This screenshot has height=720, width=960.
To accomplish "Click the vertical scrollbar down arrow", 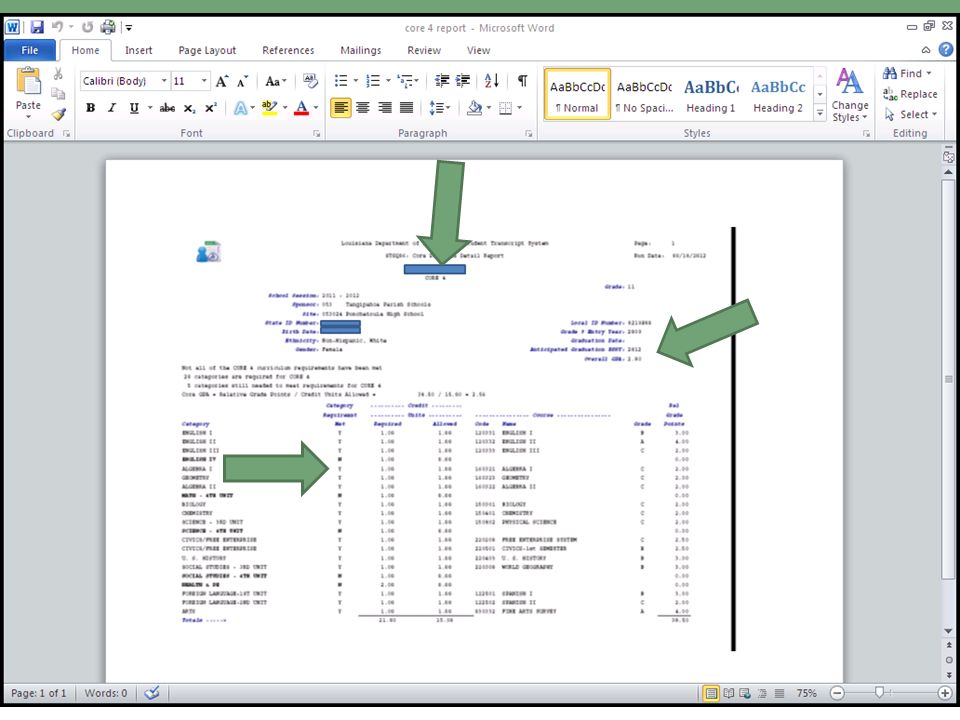I will [x=948, y=631].
